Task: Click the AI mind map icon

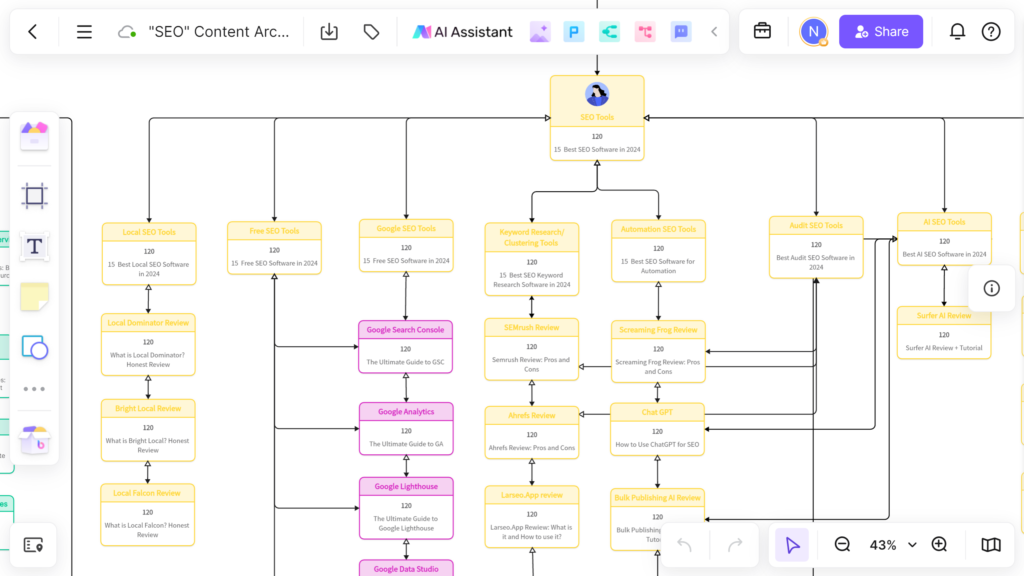Action: (x=609, y=32)
